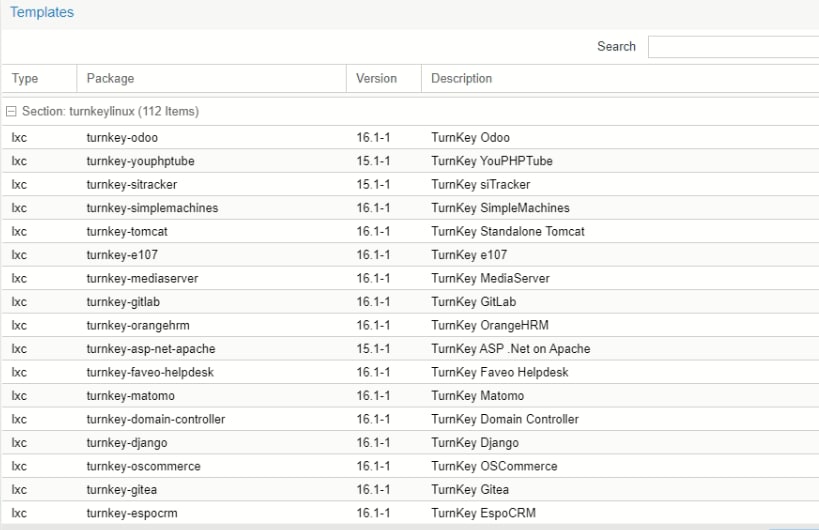Image resolution: width=819 pixels, height=530 pixels.
Task: Choose the turnkey-domain-controller template
Action: [x=155, y=420]
